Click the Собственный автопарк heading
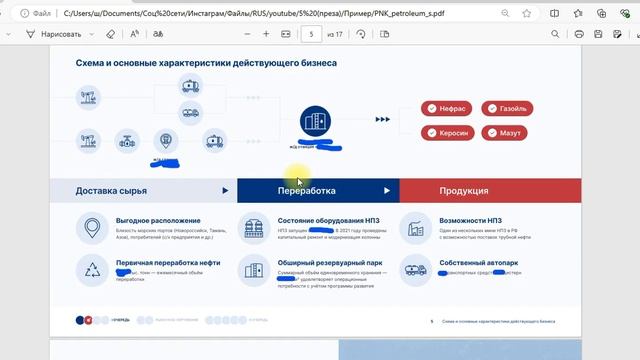The height and width of the screenshot is (360, 640). pyautogui.click(x=479, y=263)
